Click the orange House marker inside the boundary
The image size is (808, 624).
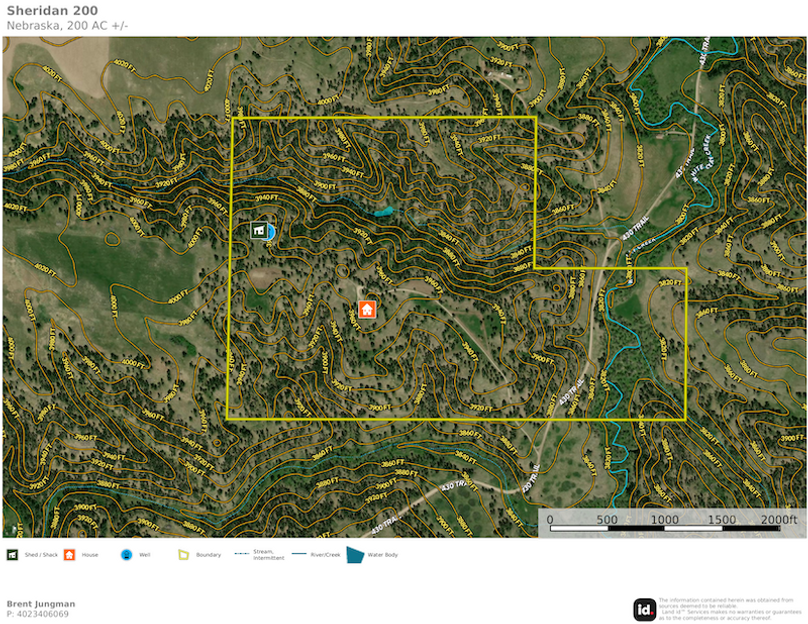[x=365, y=310]
